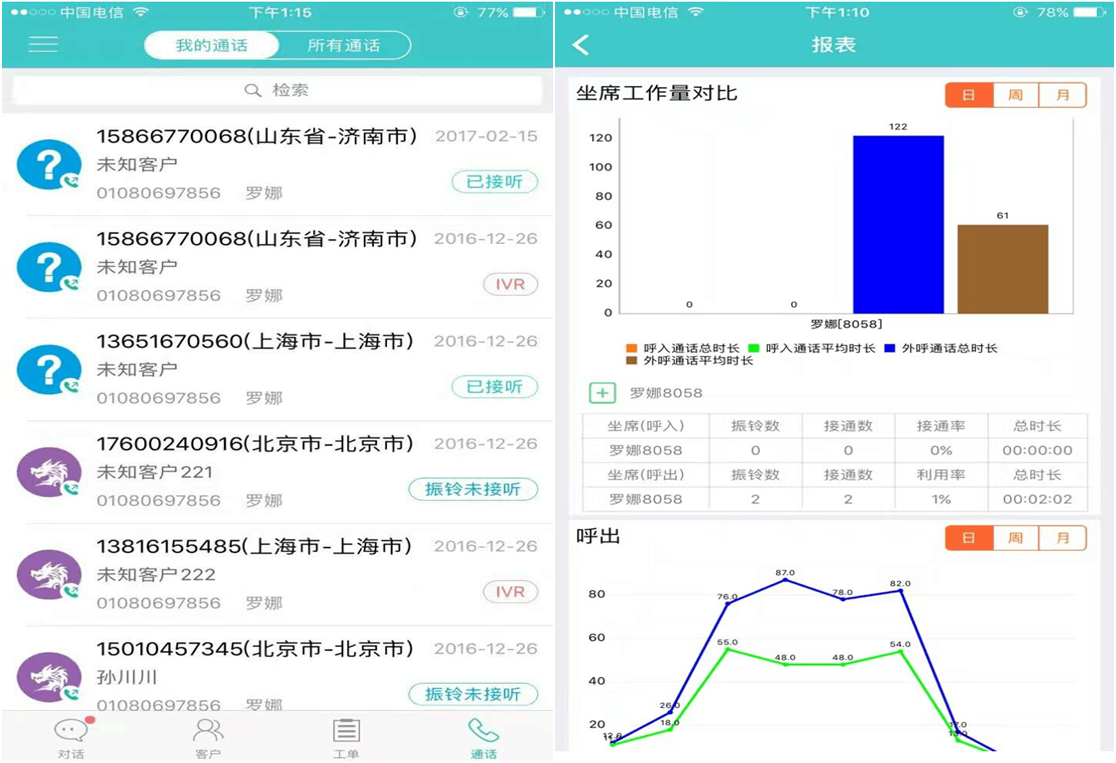Select 日 in the 呼出 chart
This screenshot has width=1116, height=763.
pos(969,538)
